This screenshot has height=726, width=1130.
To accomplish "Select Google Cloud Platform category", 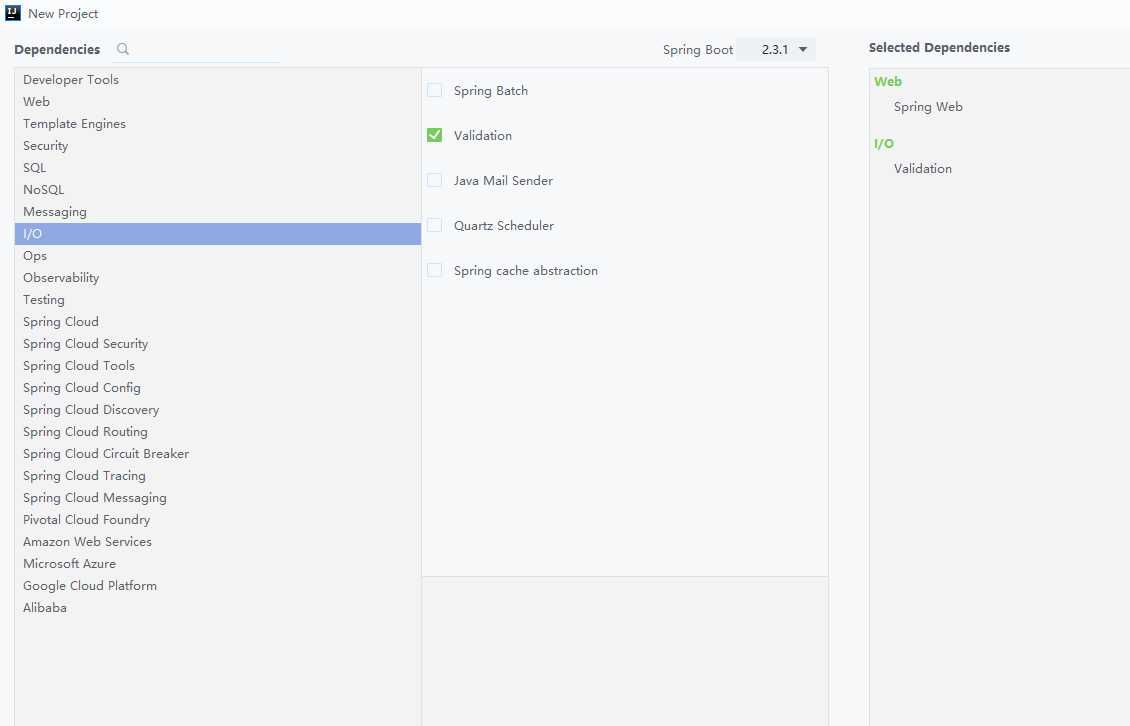I will [x=218, y=585].
